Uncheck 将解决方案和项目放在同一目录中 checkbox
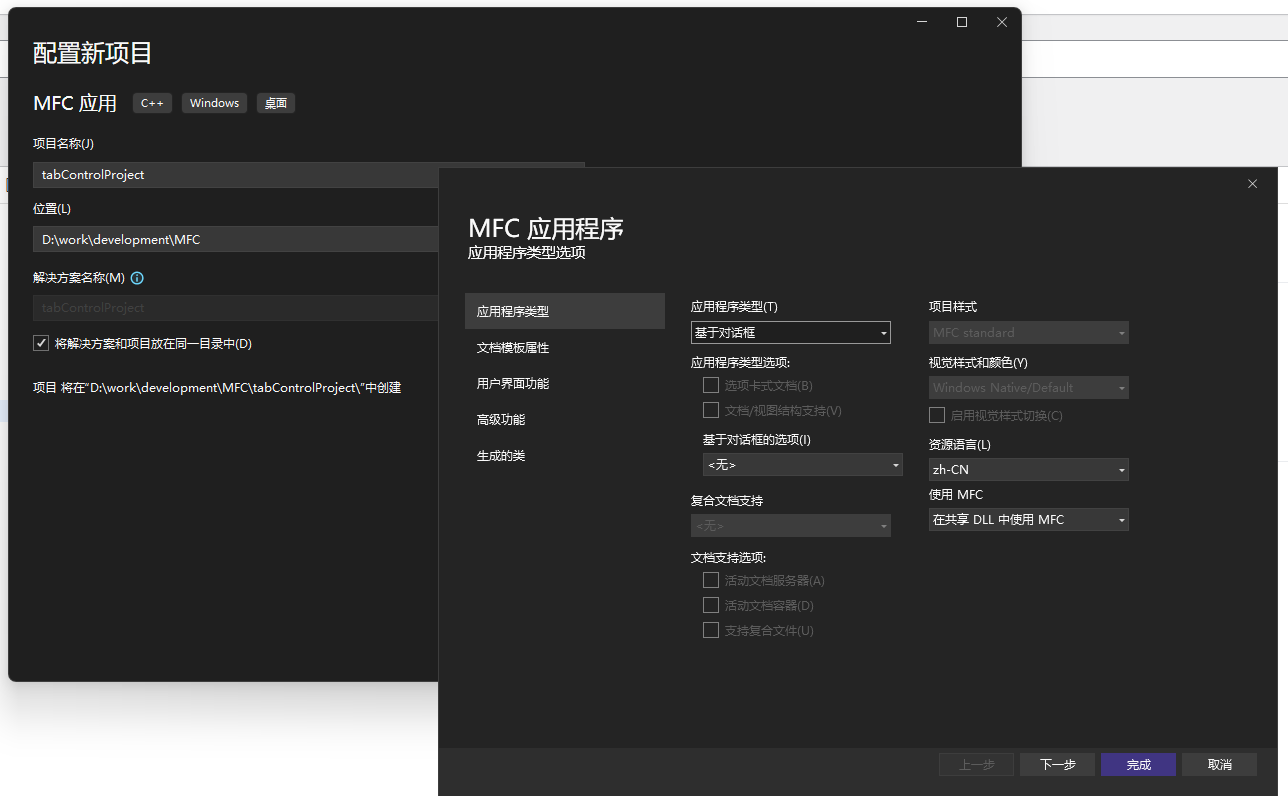1288x796 pixels. [41, 343]
